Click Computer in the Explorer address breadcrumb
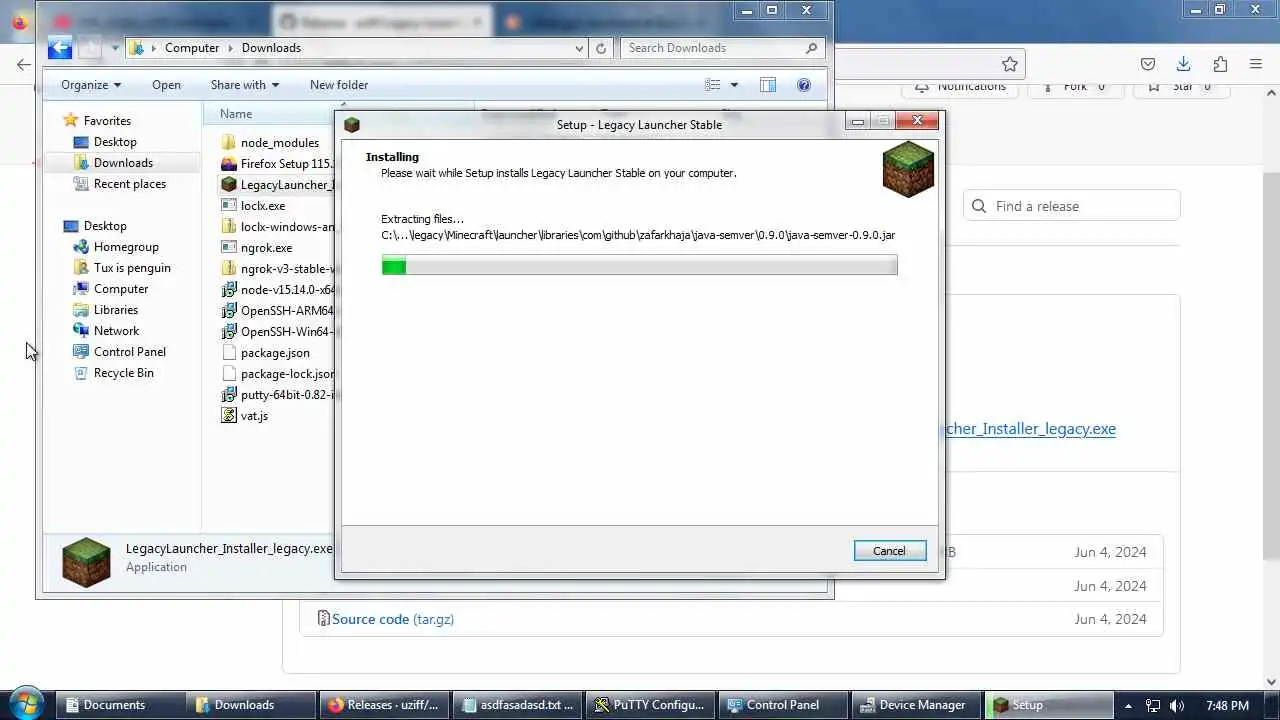This screenshot has height=720, width=1280. tap(192, 48)
